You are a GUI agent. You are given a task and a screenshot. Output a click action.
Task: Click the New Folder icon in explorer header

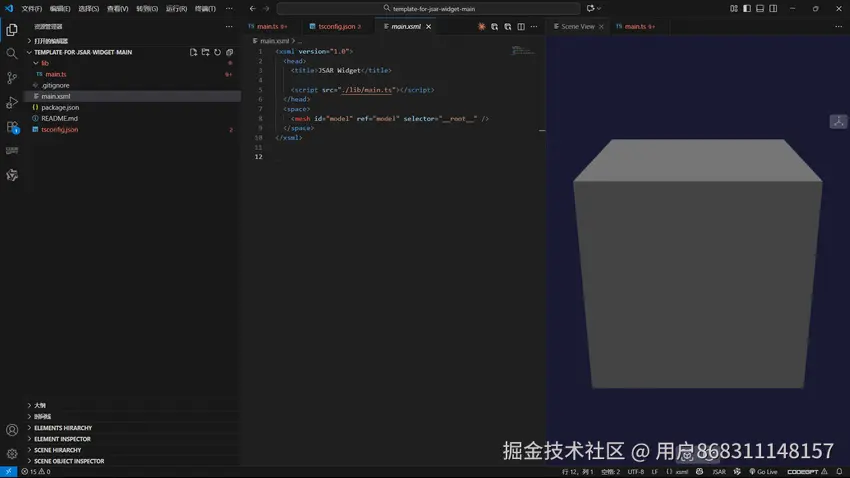[x=205, y=52]
